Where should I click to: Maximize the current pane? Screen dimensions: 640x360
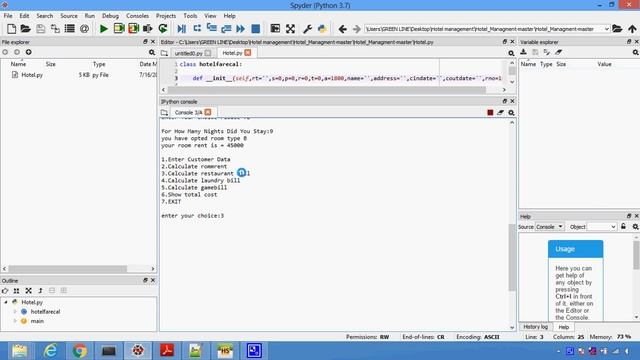[x=276, y=29]
